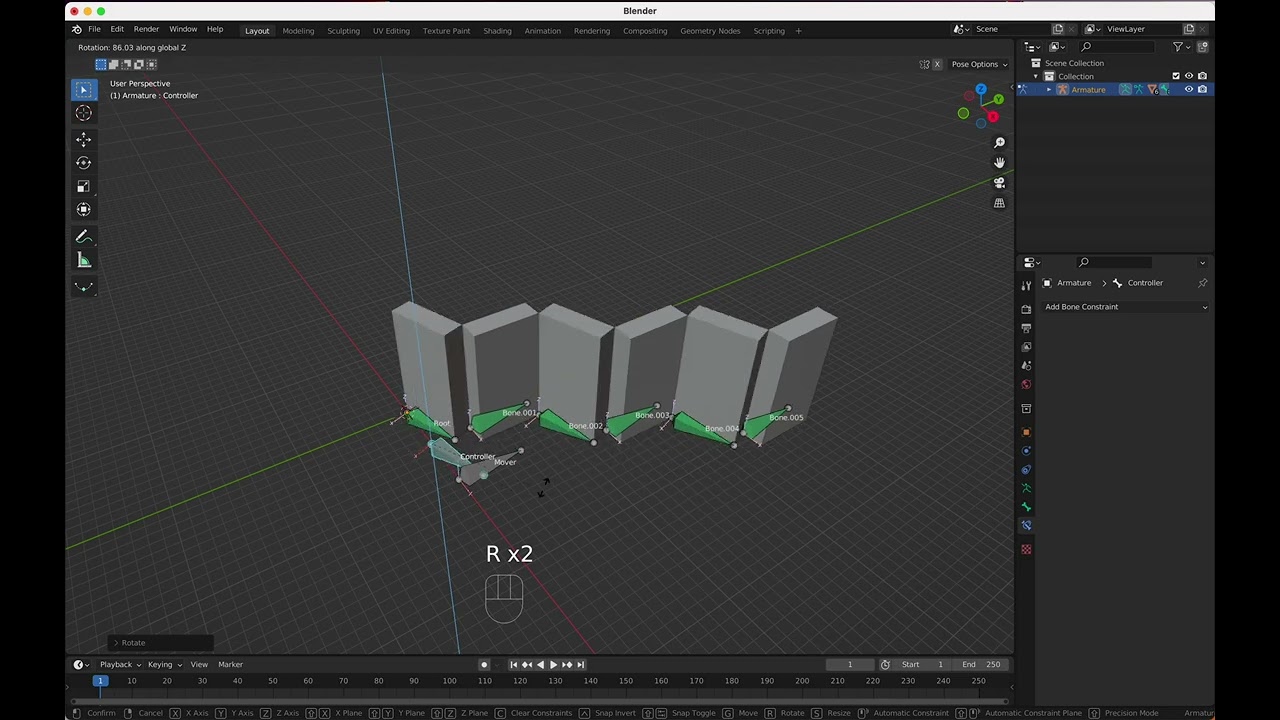Switch to the Geometry Nodes workspace tab

pos(710,31)
